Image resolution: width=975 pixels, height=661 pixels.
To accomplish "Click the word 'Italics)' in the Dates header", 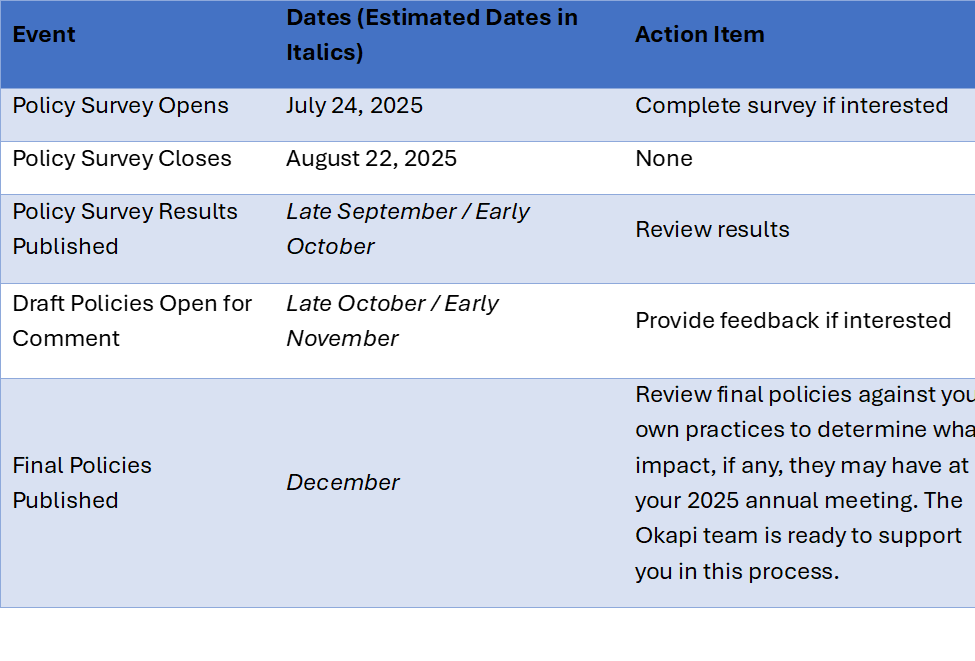I will 324,53.
